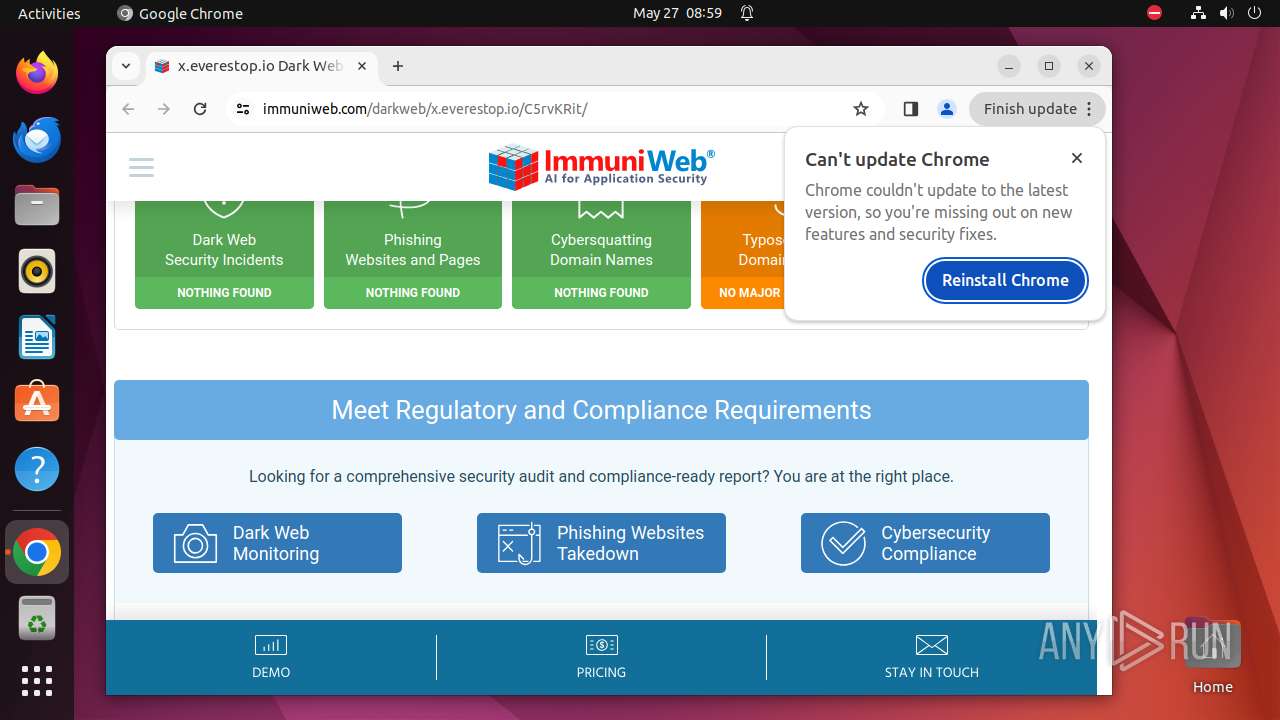Maximize the Chrome window
Viewport: 1280px width, 720px height.
pyautogui.click(x=1049, y=66)
